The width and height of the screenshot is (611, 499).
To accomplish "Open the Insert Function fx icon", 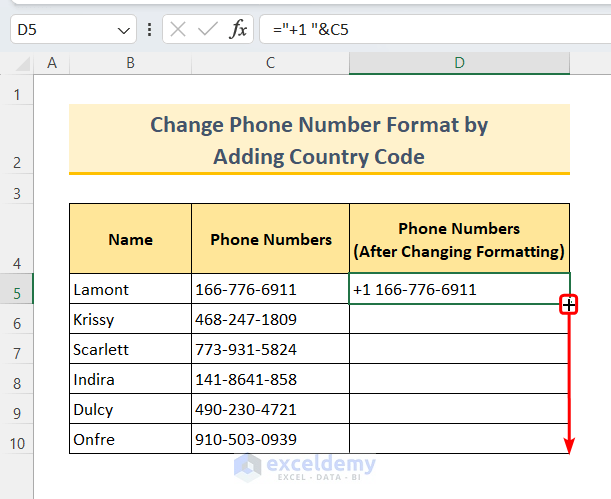I will click(238, 29).
